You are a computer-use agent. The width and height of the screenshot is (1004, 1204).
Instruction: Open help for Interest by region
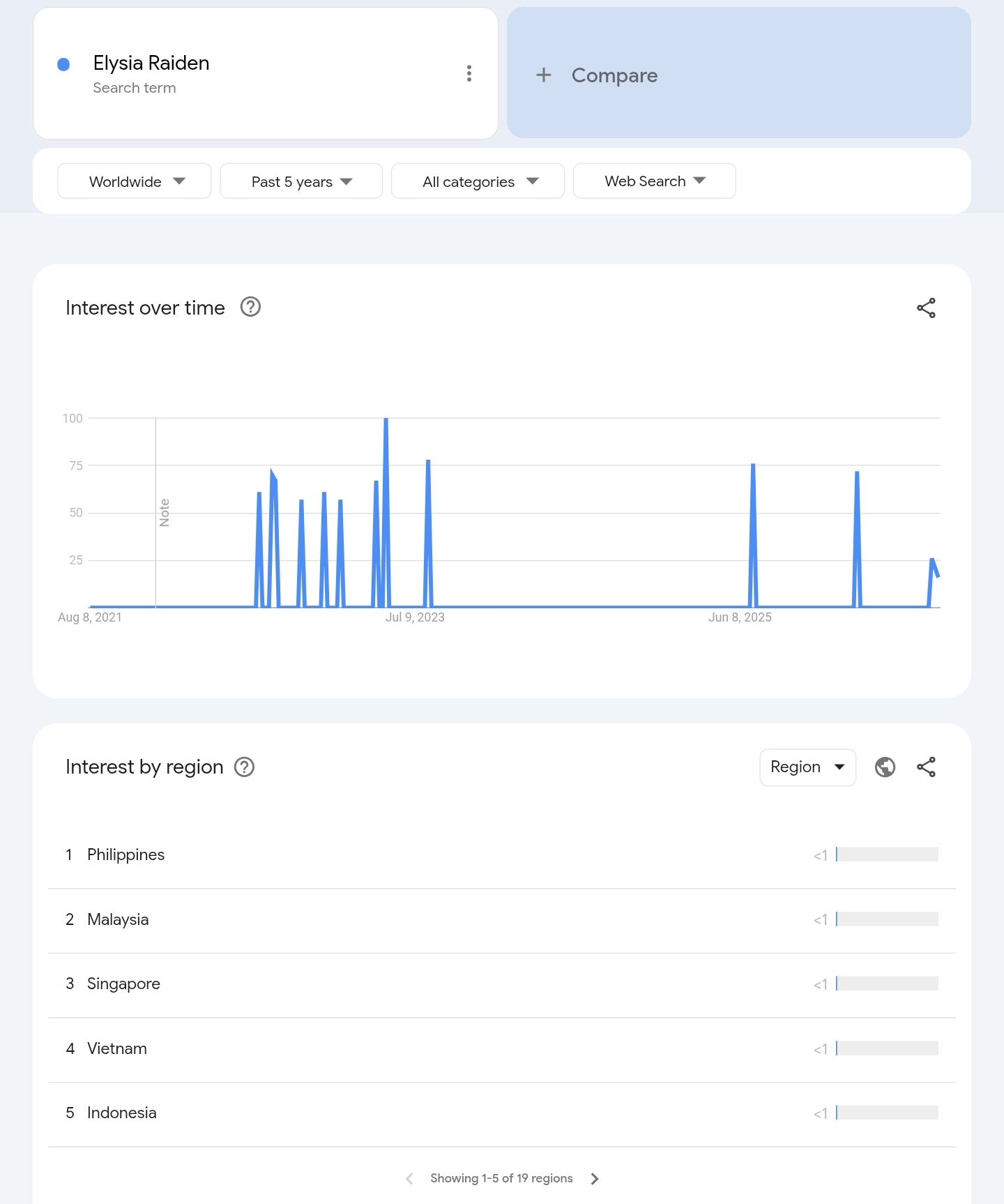[244, 767]
